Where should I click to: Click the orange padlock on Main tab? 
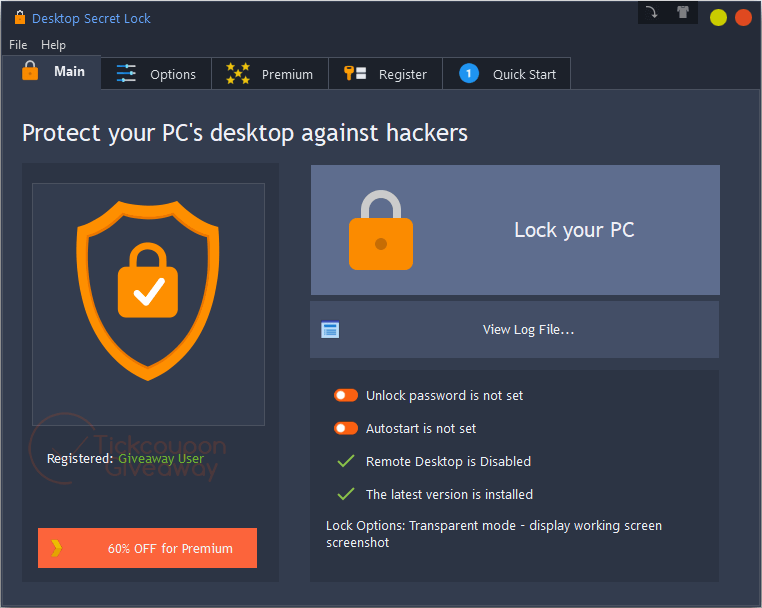click(x=30, y=70)
